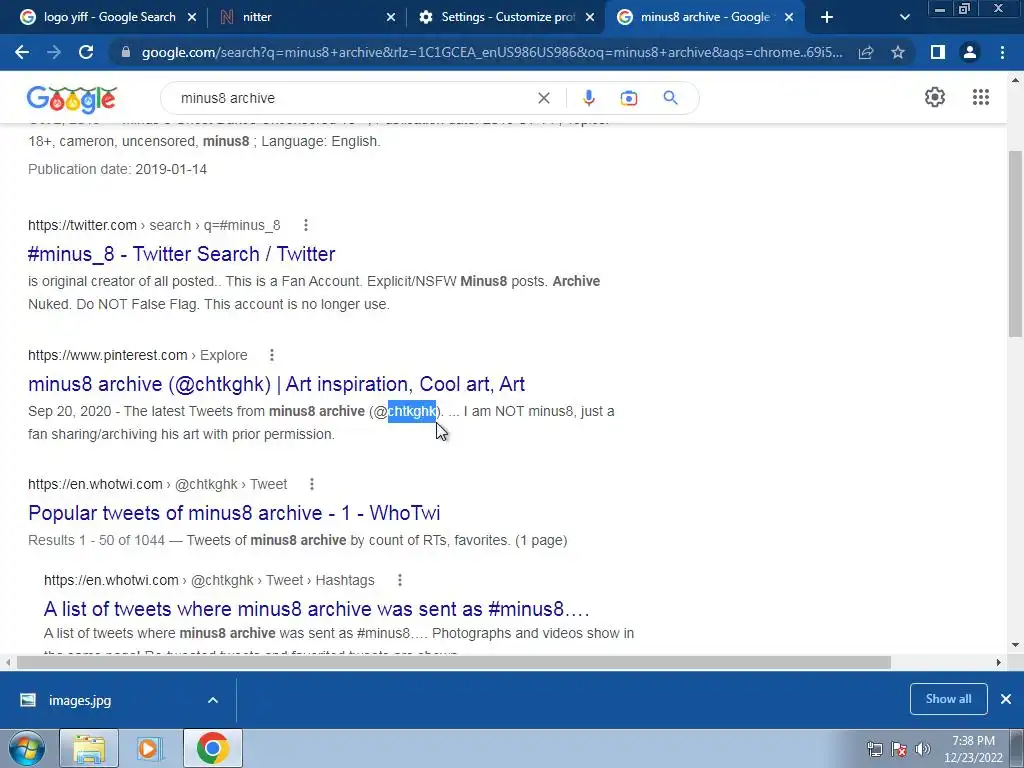Search by image with camera icon
The width and height of the screenshot is (1024, 768).
tap(629, 98)
